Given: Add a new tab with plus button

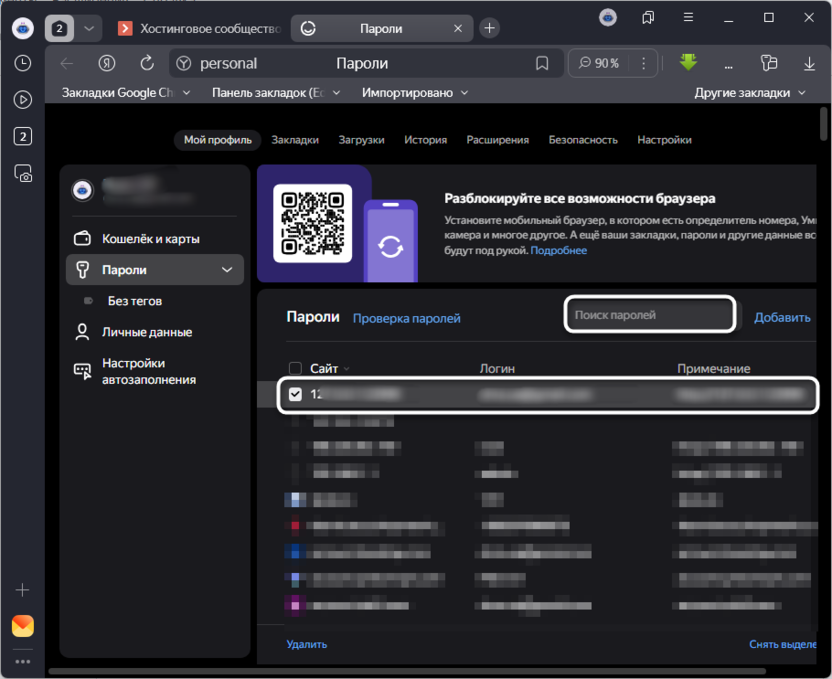Looking at the screenshot, I should pos(489,28).
